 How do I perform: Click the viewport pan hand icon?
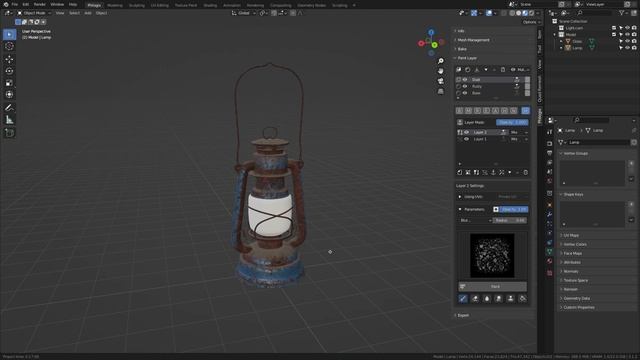coord(441,71)
